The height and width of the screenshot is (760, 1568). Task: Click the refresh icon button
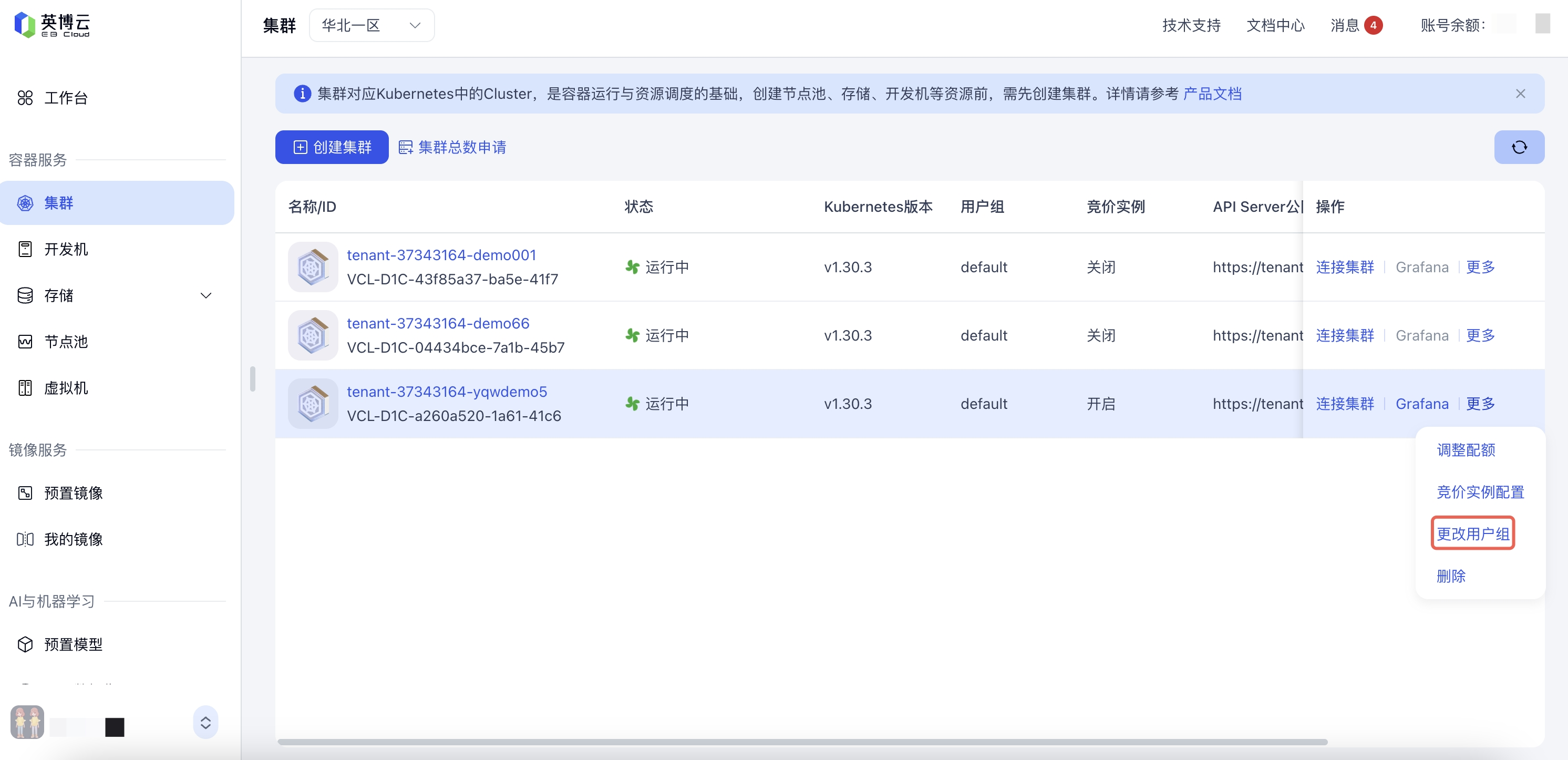[1519, 147]
